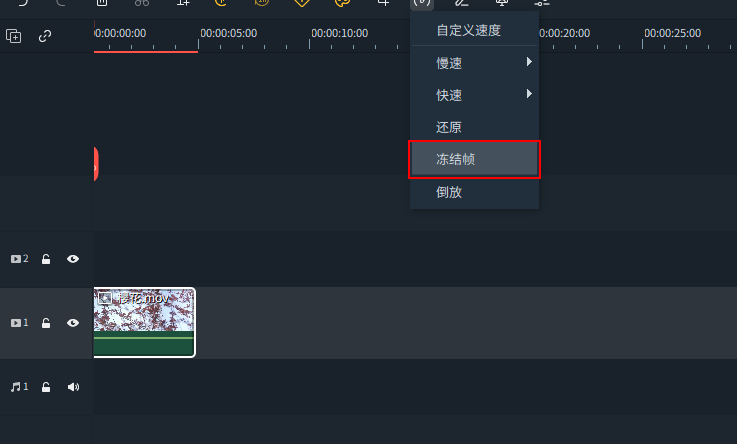The height and width of the screenshot is (444, 737).
Task: Click the add track icon
Action: (x=14, y=36)
